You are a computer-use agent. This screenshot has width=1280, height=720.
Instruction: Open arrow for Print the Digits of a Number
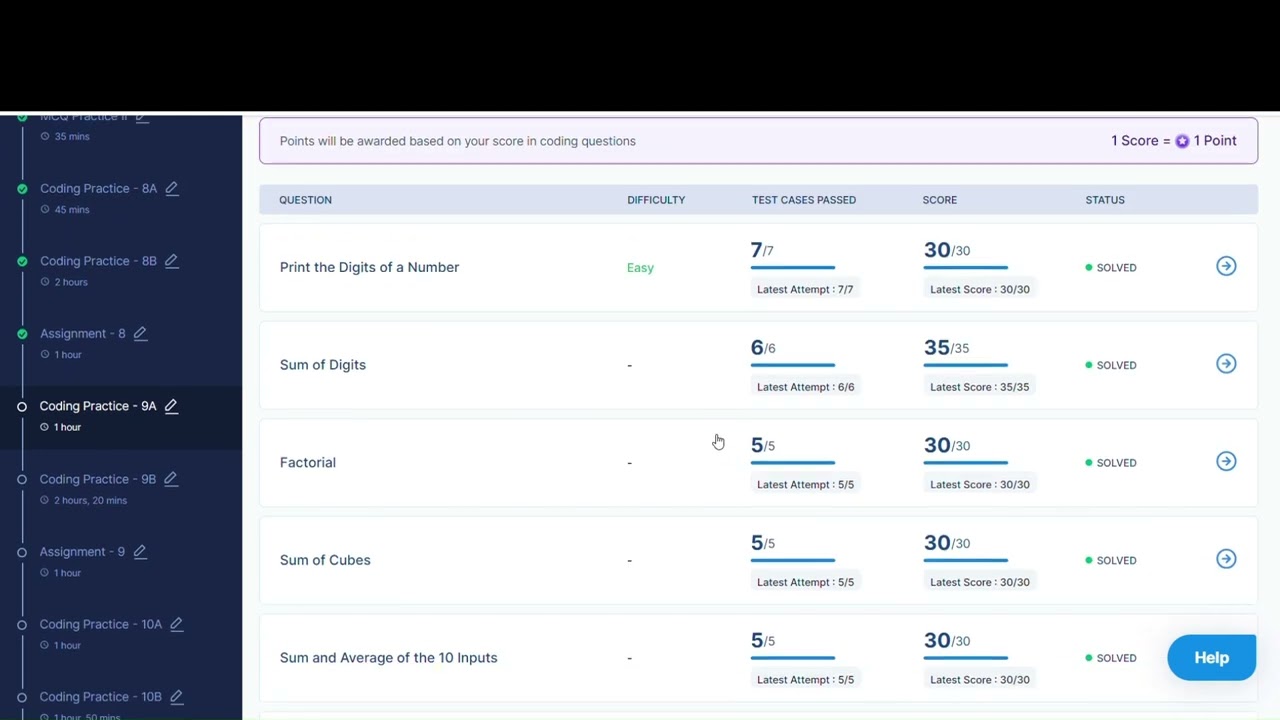(x=1226, y=266)
